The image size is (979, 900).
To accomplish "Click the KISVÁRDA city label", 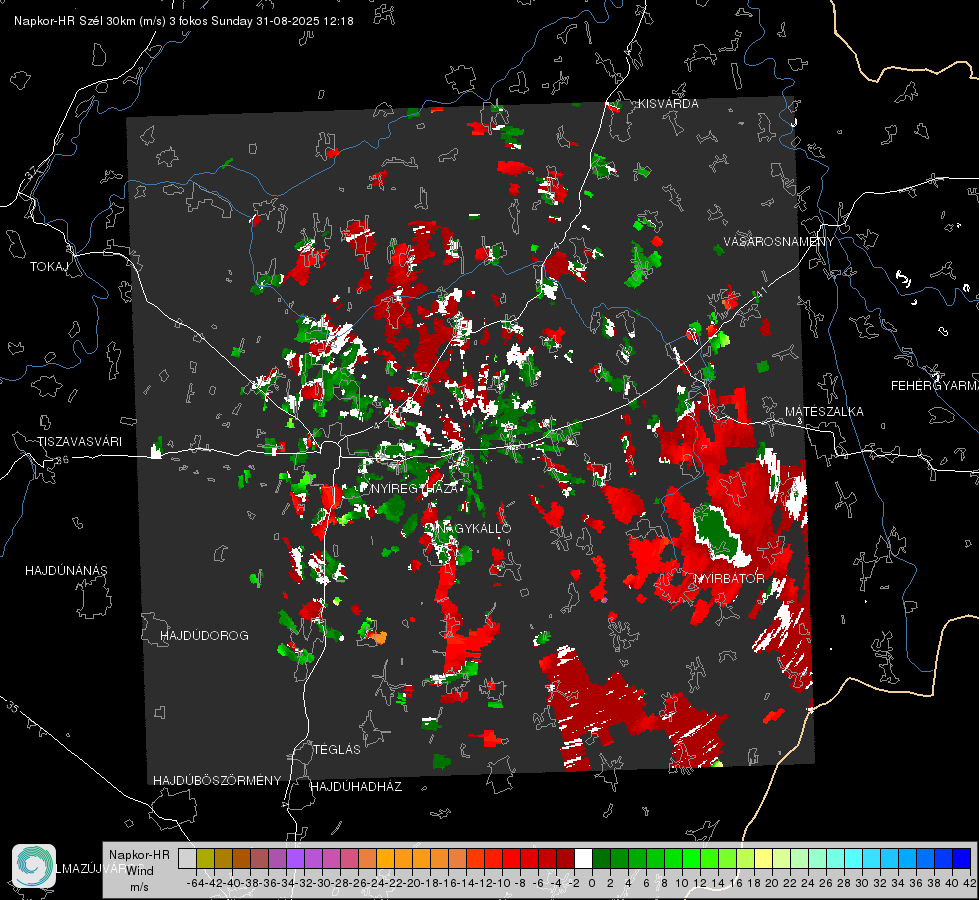I will pyautogui.click(x=668, y=104).
